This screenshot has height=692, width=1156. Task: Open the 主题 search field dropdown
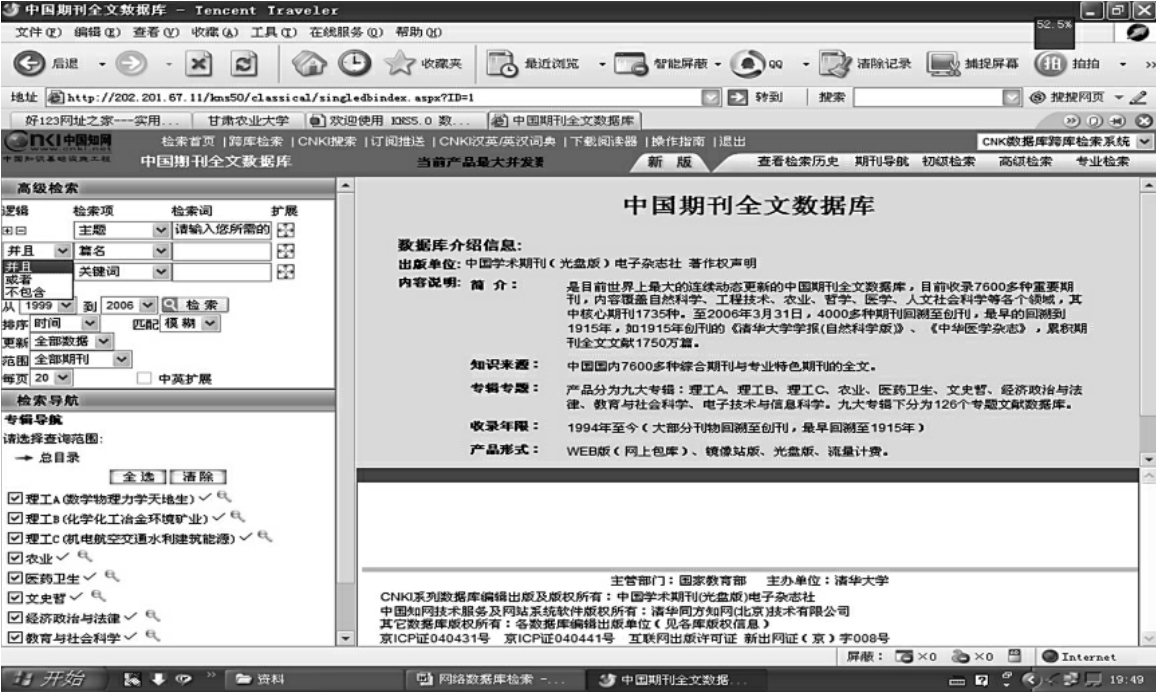(x=161, y=230)
